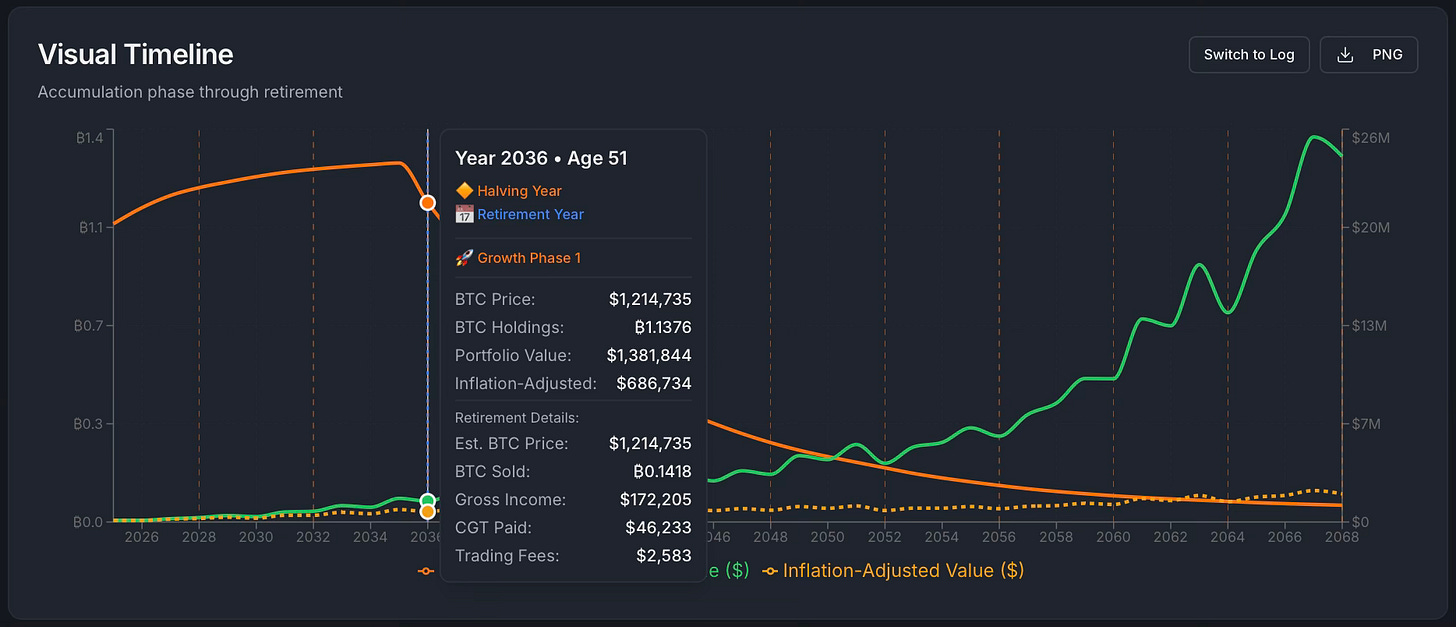
Task: Click the rocket icon next to Growth Phase 1
Action: click(x=463, y=257)
